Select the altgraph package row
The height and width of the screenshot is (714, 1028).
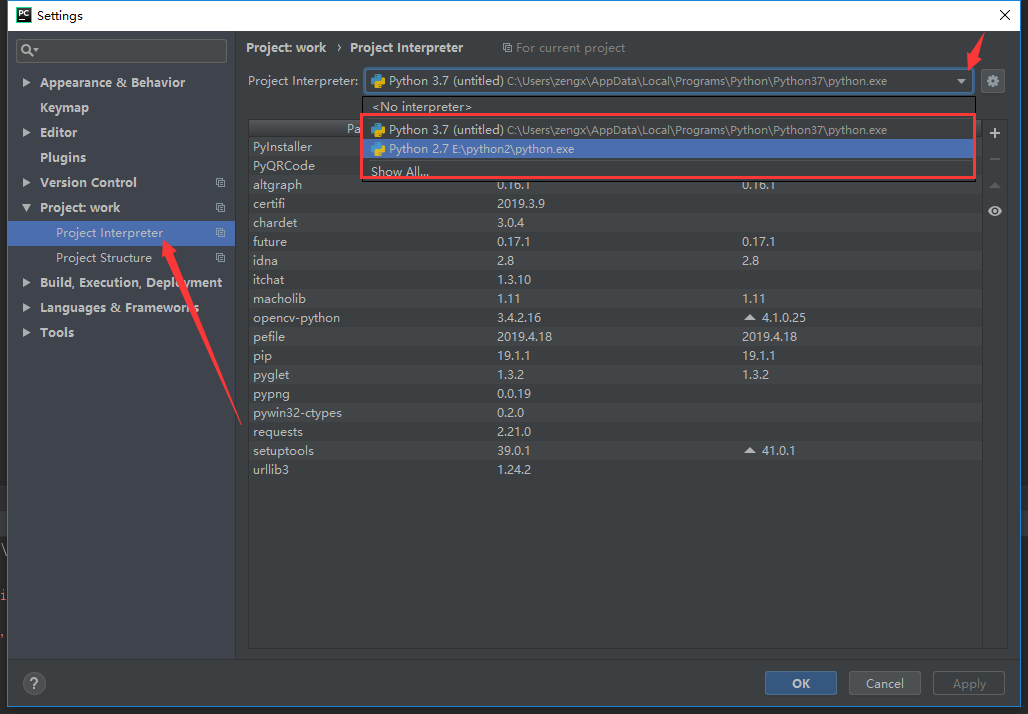pyautogui.click(x=615, y=185)
